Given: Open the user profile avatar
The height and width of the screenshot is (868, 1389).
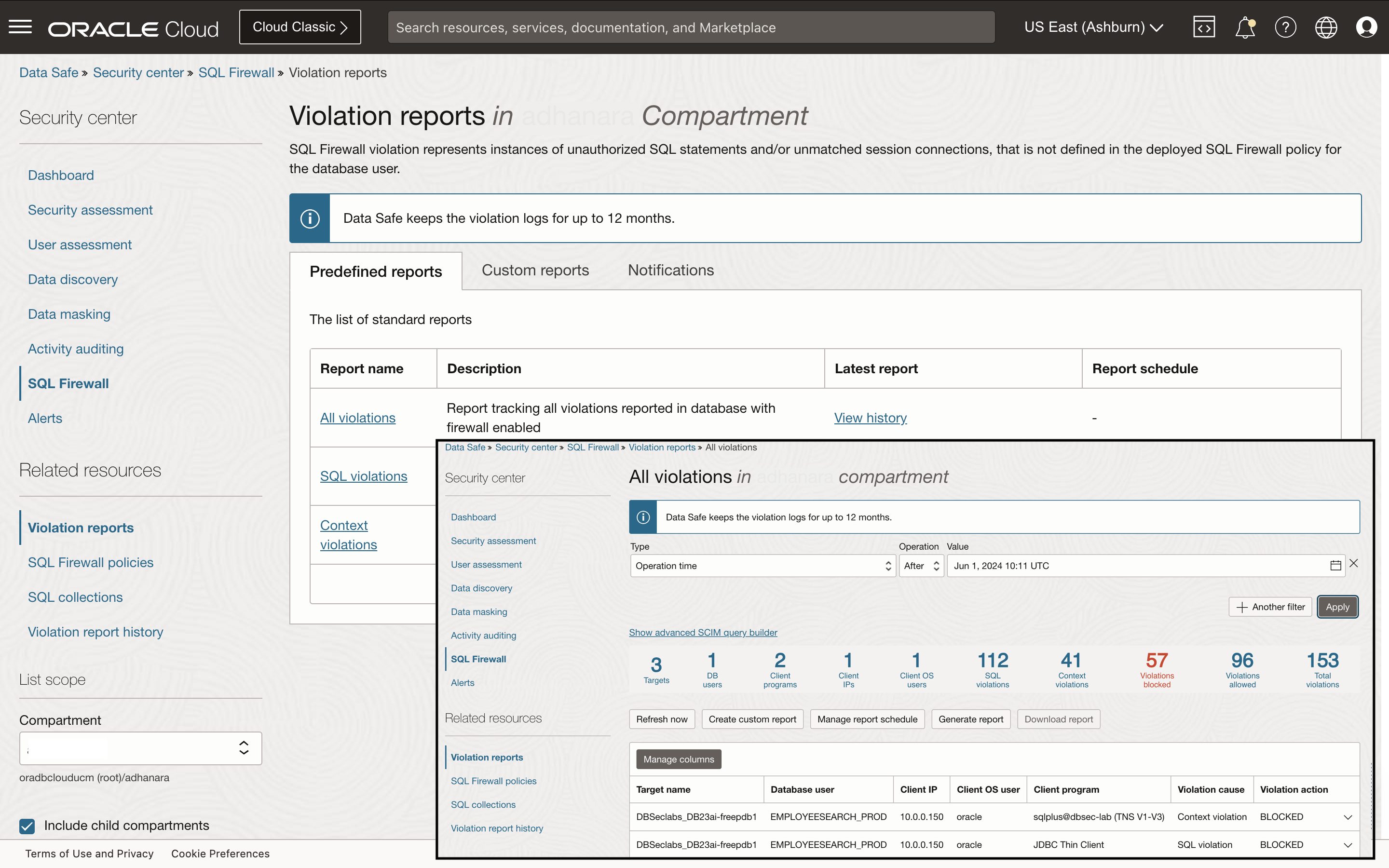Looking at the screenshot, I should tap(1367, 27).
